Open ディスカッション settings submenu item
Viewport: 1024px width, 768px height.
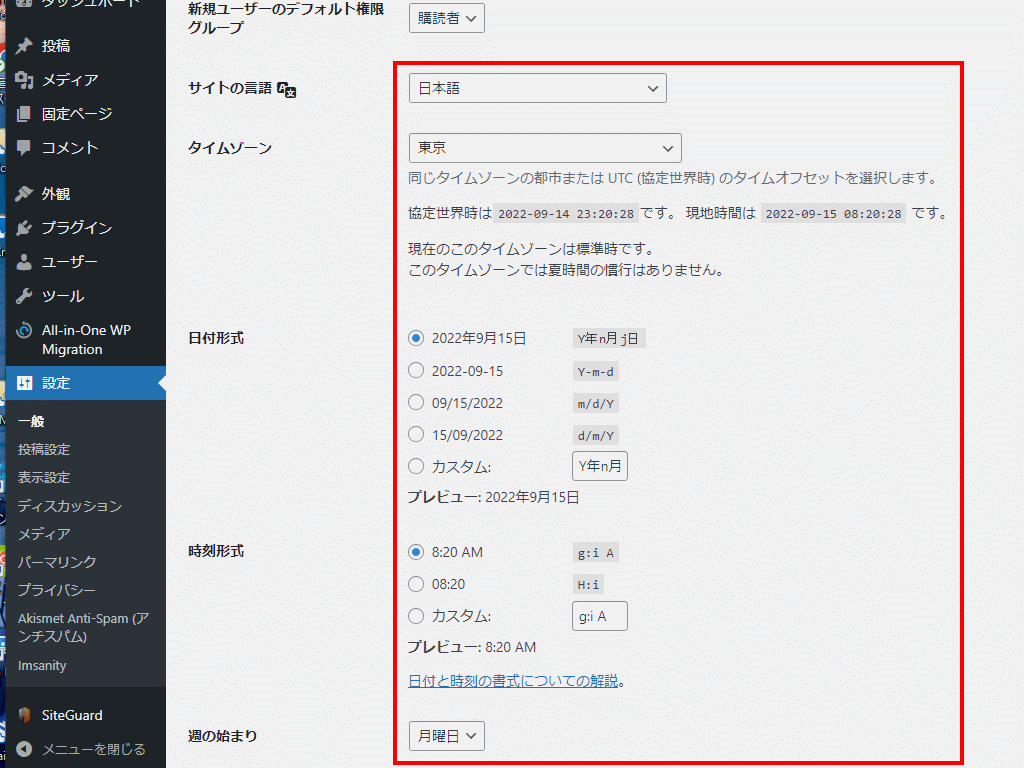click(x=69, y=506)
